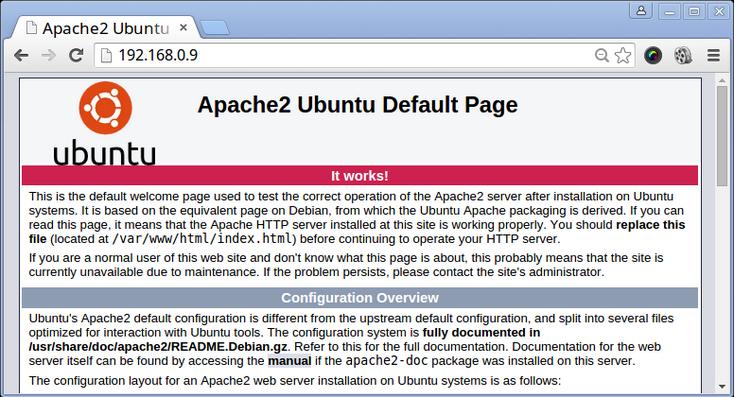Maximize the browser window
735x397 pixels.
694,11
